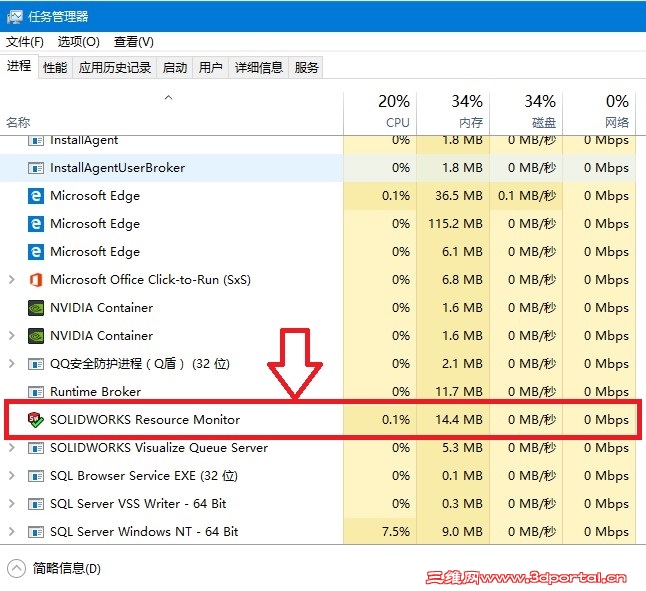Open the 查看(V) menu
Image resolution: width=646 pixels, height=591 pixels.
tap(133, 42)
